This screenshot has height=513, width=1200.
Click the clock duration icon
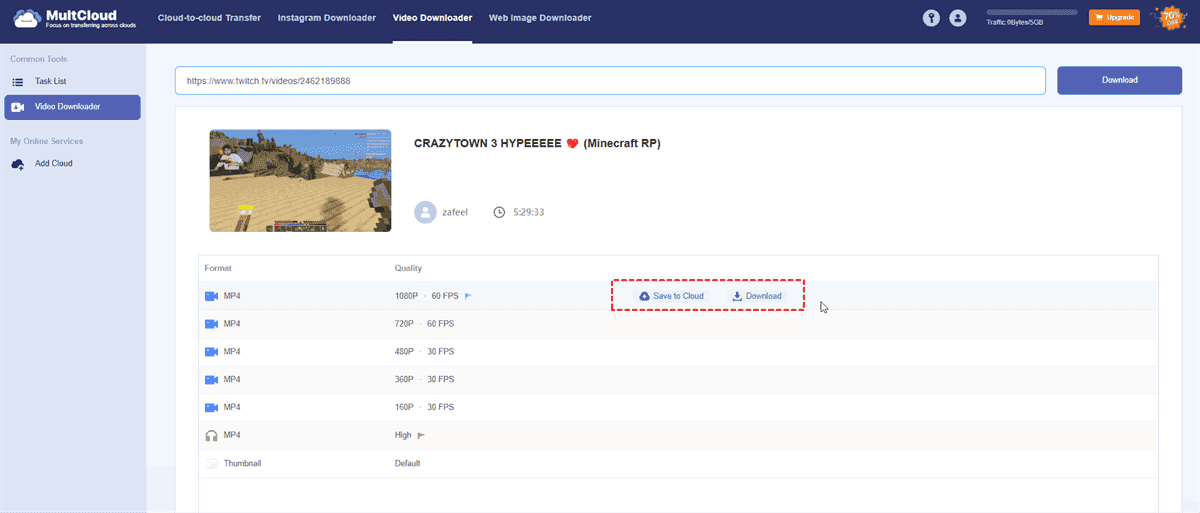pyautogui.click(x=499, y=212)
